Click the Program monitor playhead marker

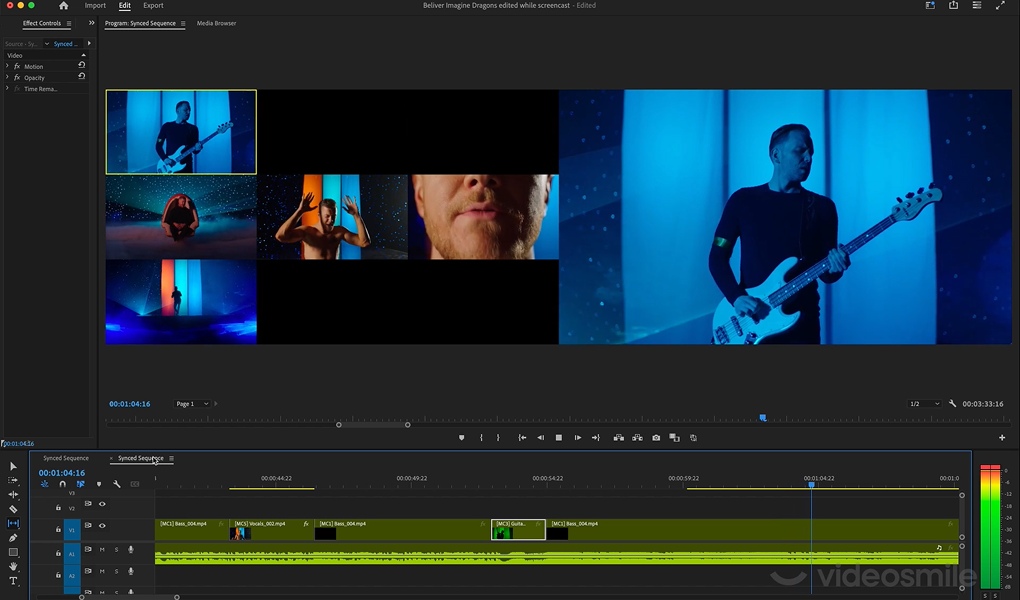[763, 418]
